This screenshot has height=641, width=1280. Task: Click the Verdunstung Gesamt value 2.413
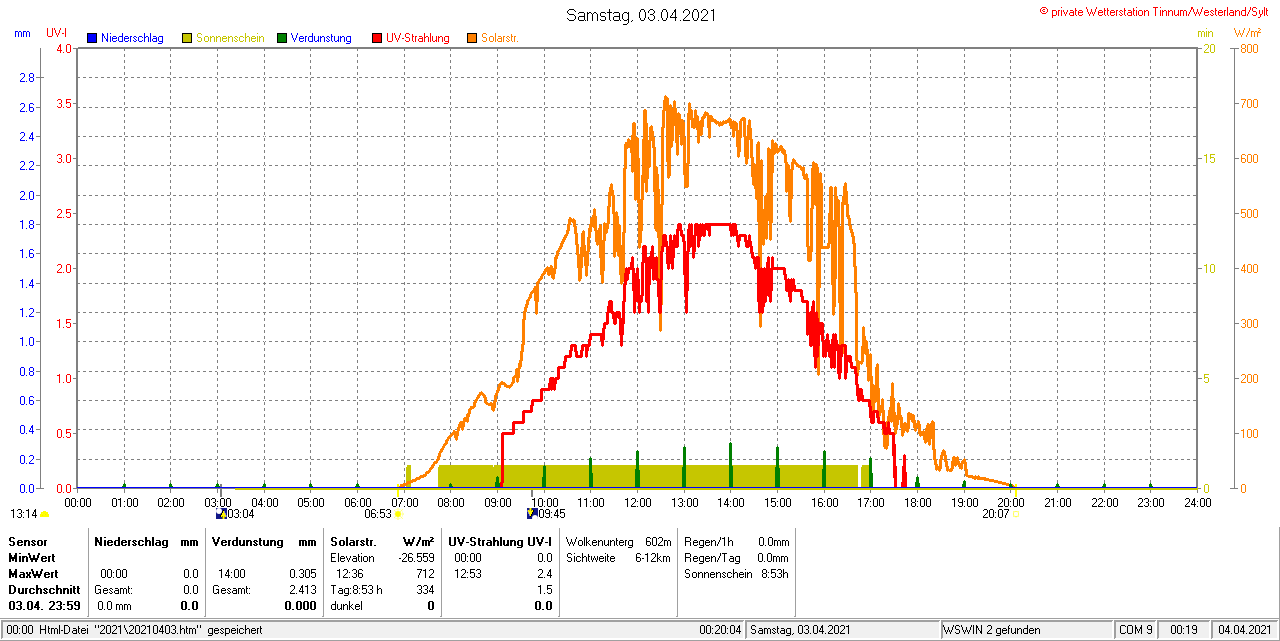point(302,590)
